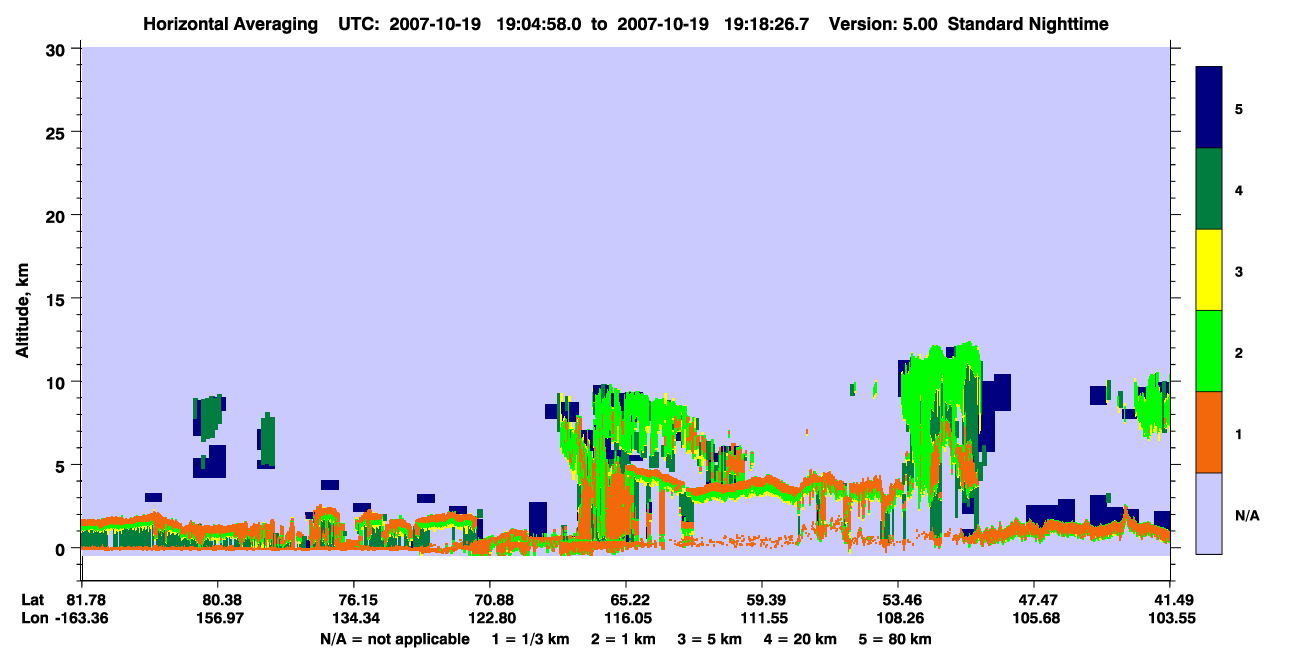
Task: Click the y-axis tick label 25
Action: [x=58, y=132]
